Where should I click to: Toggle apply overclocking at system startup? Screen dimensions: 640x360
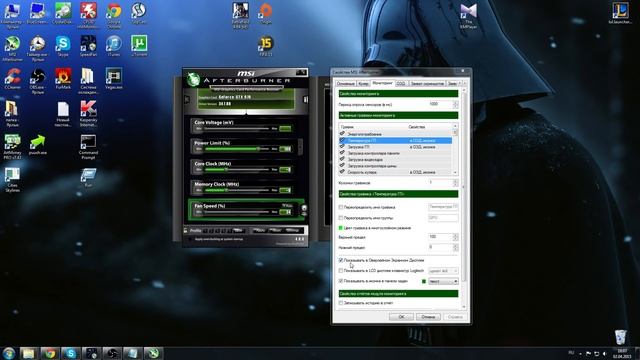click(190, 239)
